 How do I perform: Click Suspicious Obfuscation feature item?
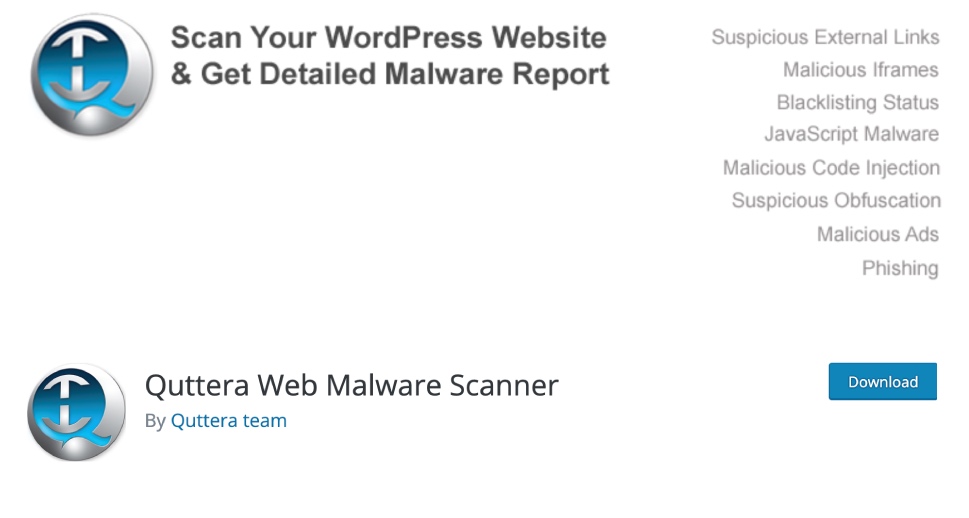pos(836,200)
